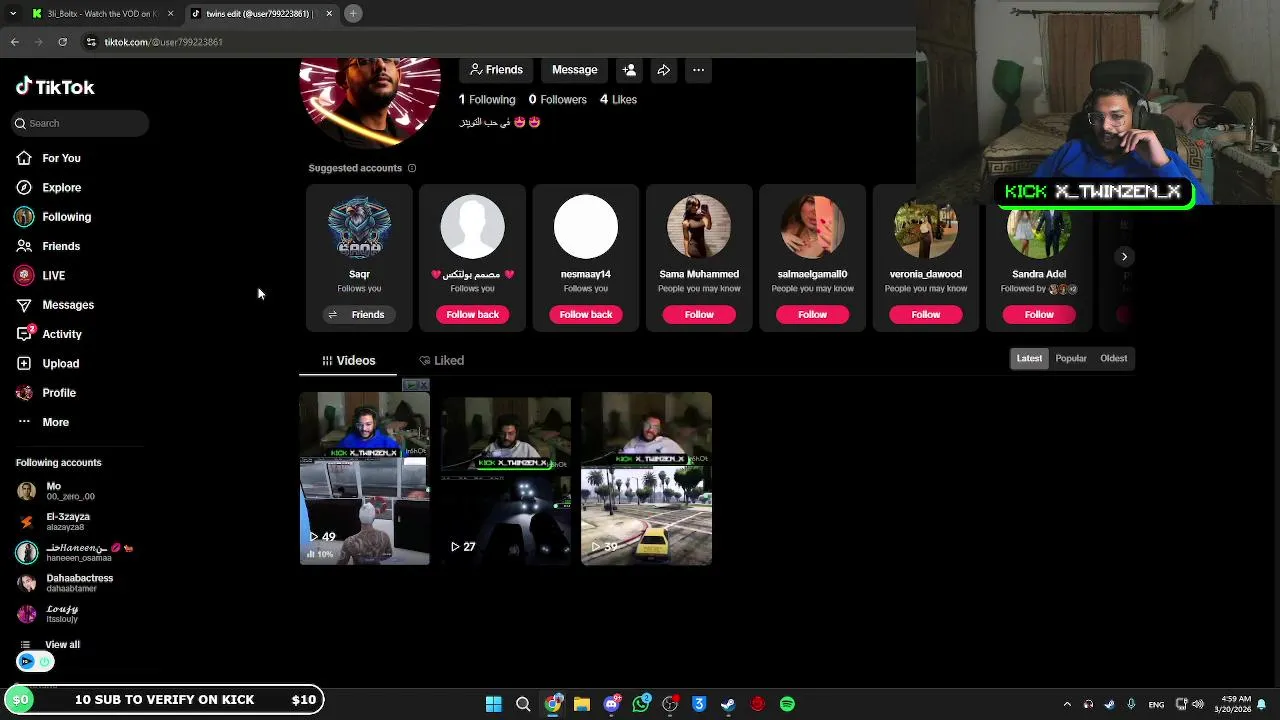
Task: Go to Profile in the sidebar
Action: [46, 393]
